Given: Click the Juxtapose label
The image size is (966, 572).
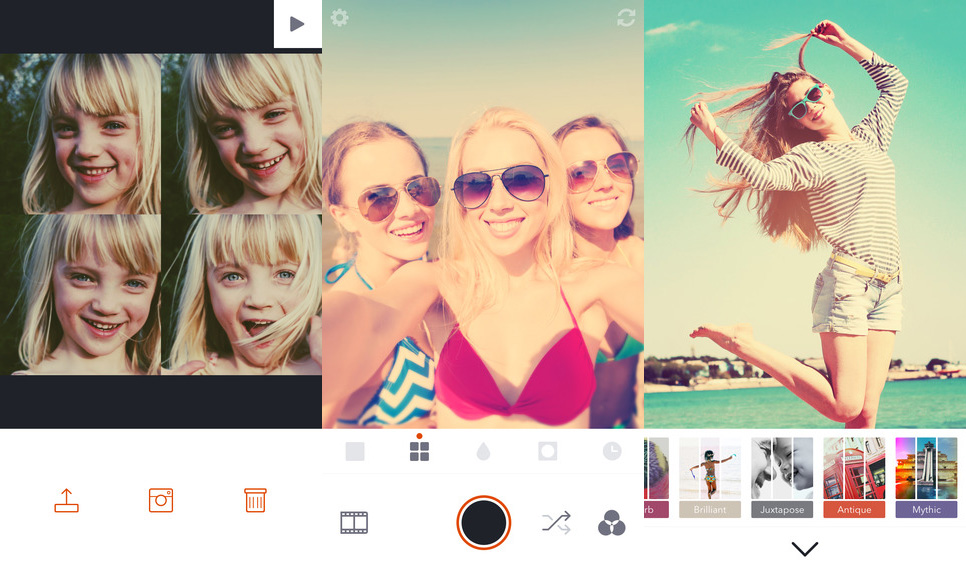Looking at the screenshot, I should (782, 510).
